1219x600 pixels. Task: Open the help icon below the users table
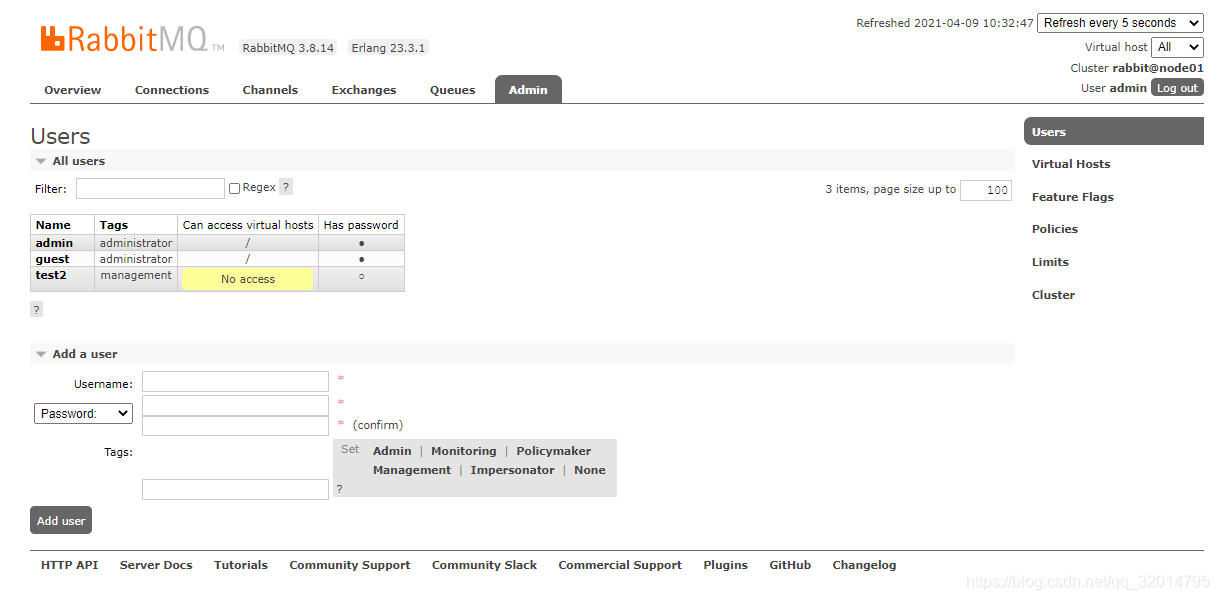[x=37, y=310]
